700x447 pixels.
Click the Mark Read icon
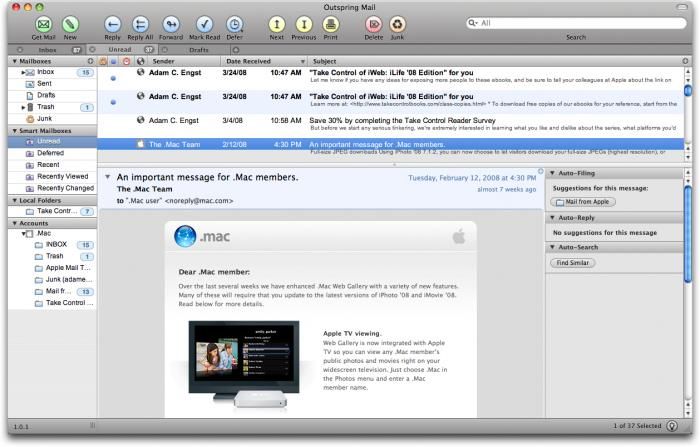(204, 24)
